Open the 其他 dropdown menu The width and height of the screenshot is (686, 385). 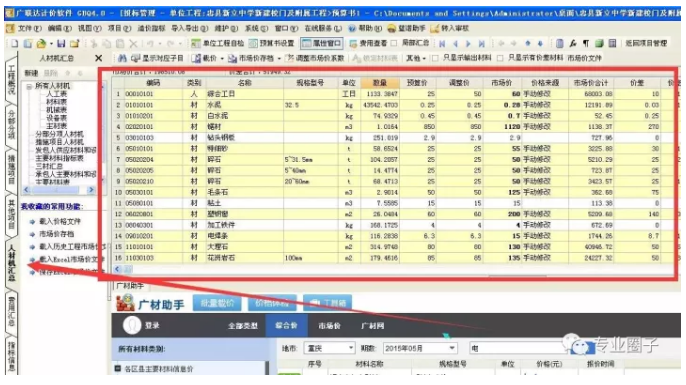416,58
